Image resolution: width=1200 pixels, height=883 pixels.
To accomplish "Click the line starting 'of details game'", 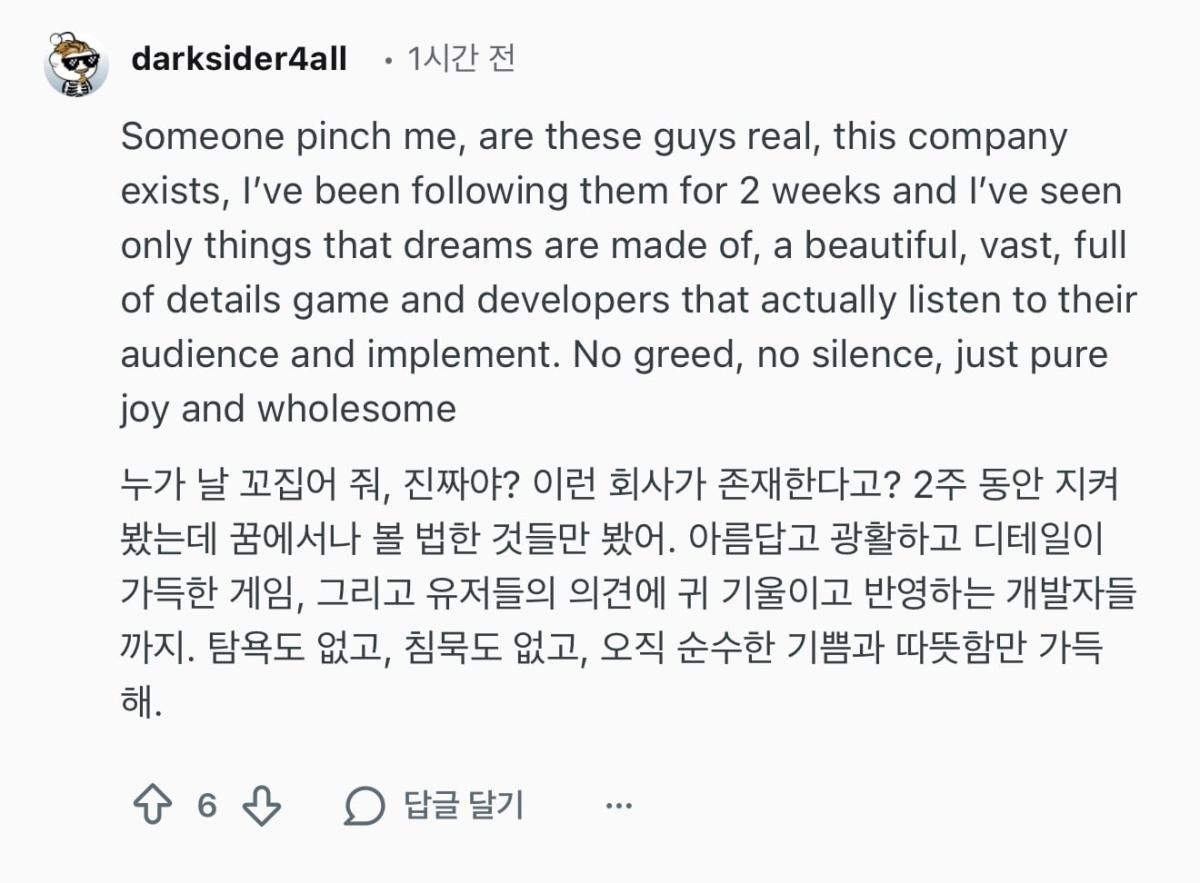I will (x=629, y=301).
